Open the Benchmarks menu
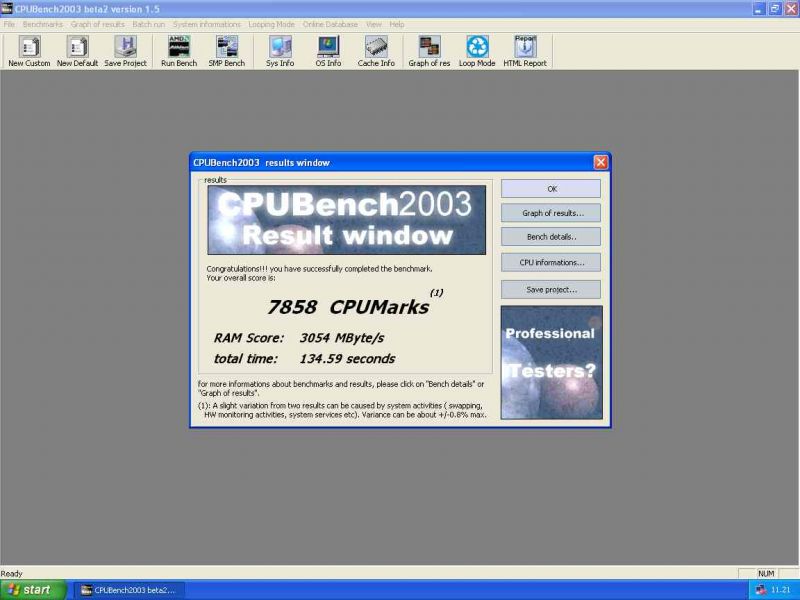The width and height of the screenshot is (800, 600). [42, 24]
